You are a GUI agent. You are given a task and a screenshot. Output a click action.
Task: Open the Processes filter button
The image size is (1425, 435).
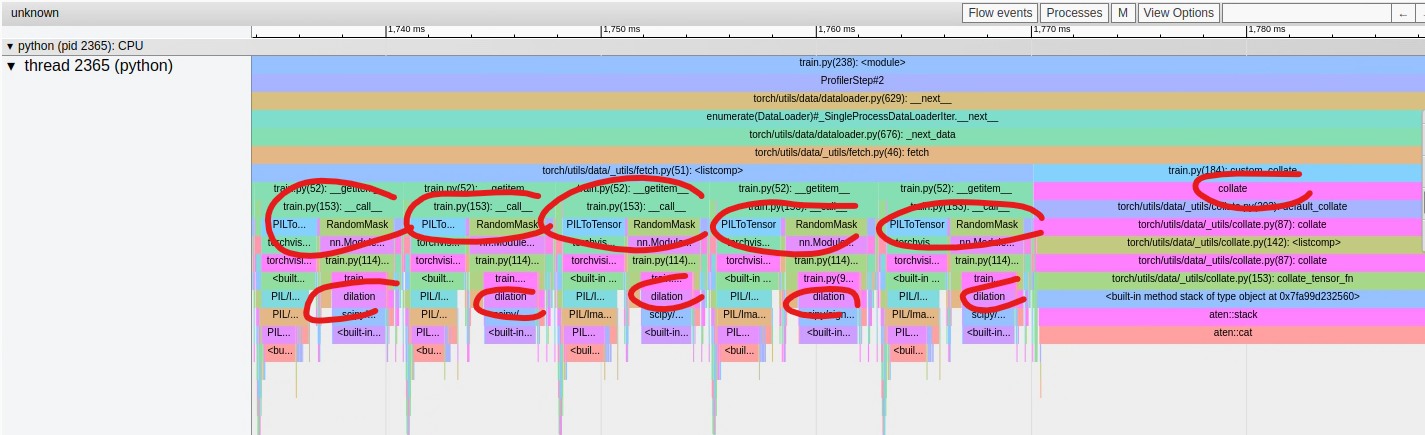click(x=1074, y=13)
